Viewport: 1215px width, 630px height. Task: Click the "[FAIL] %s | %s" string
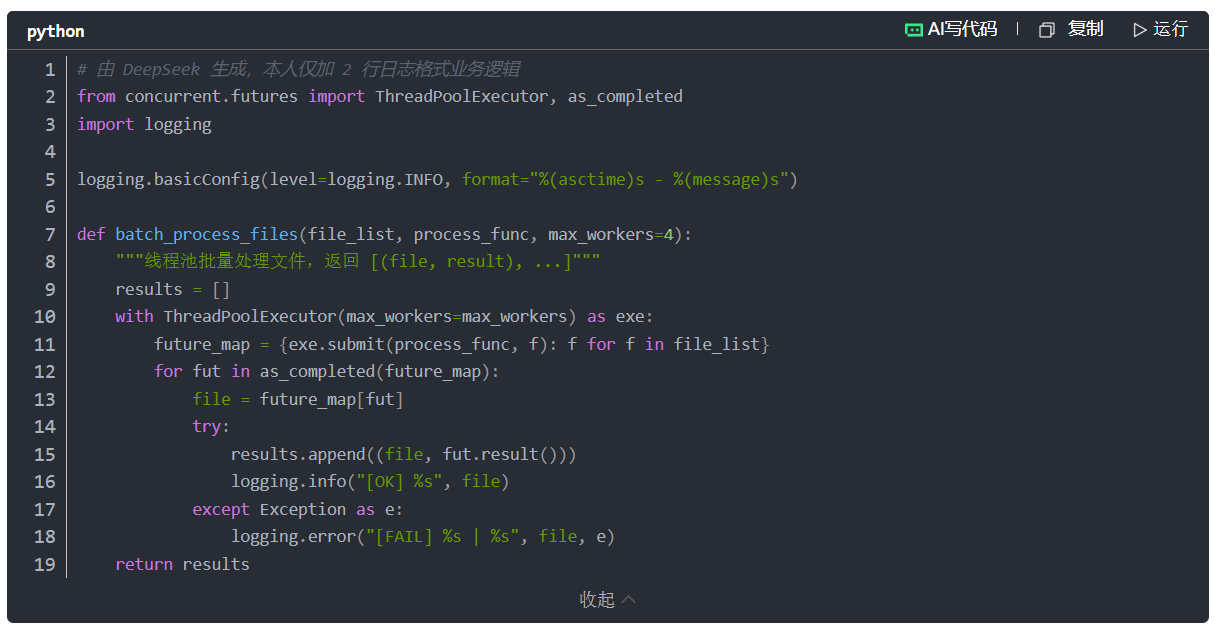[x=442, y=537]
